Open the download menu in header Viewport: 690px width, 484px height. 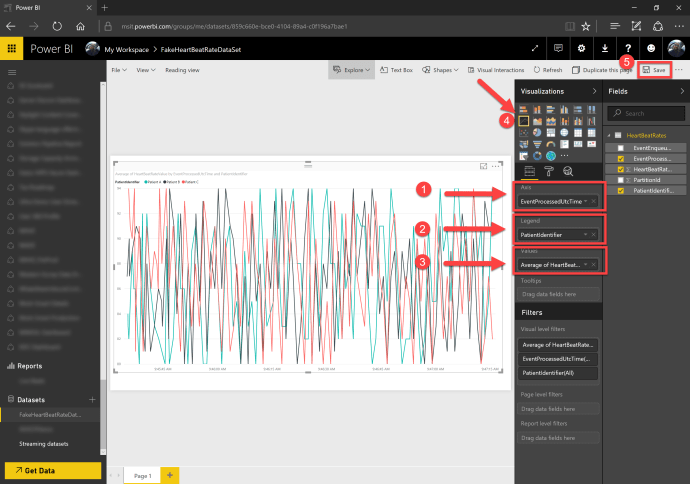coord(605,48)
